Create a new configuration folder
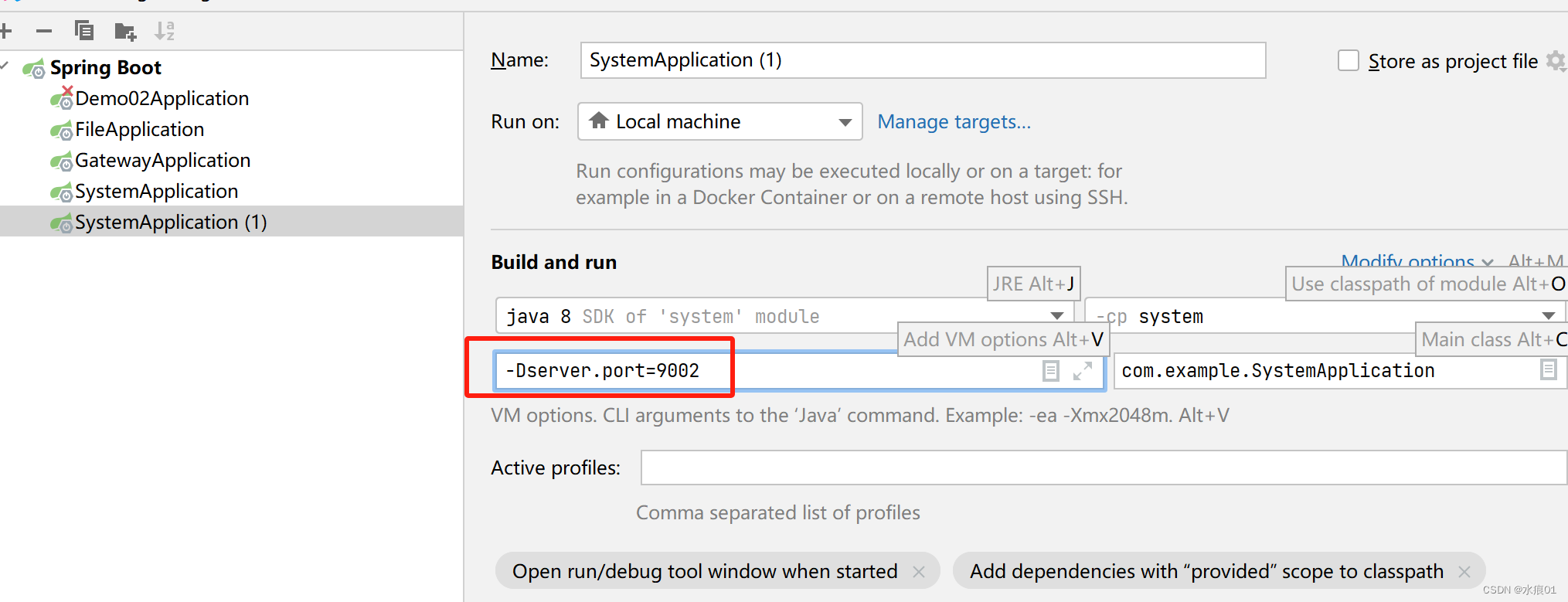Viewport: 1568px width, 602px height. coord(125,32)
